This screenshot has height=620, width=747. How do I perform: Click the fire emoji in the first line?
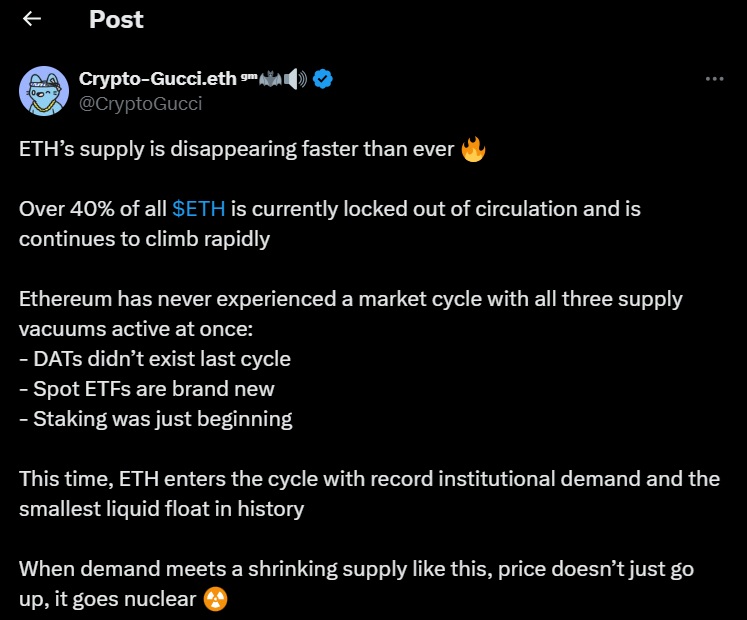coord(473,150)
